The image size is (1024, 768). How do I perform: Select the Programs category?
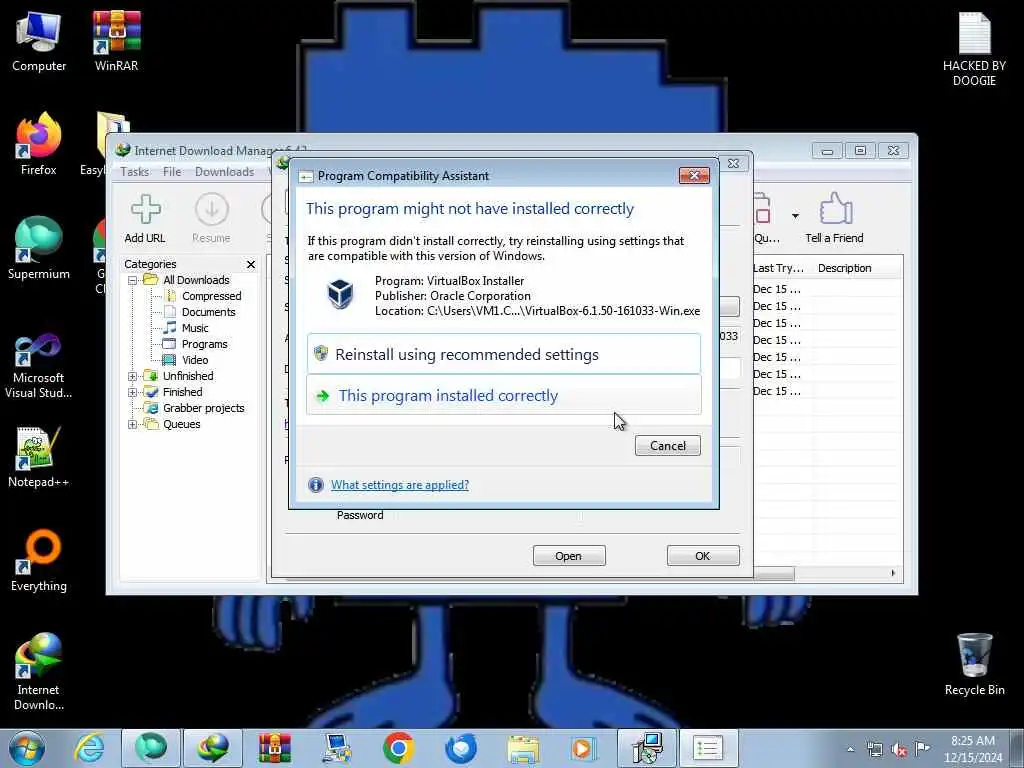(x=195, y=344)
